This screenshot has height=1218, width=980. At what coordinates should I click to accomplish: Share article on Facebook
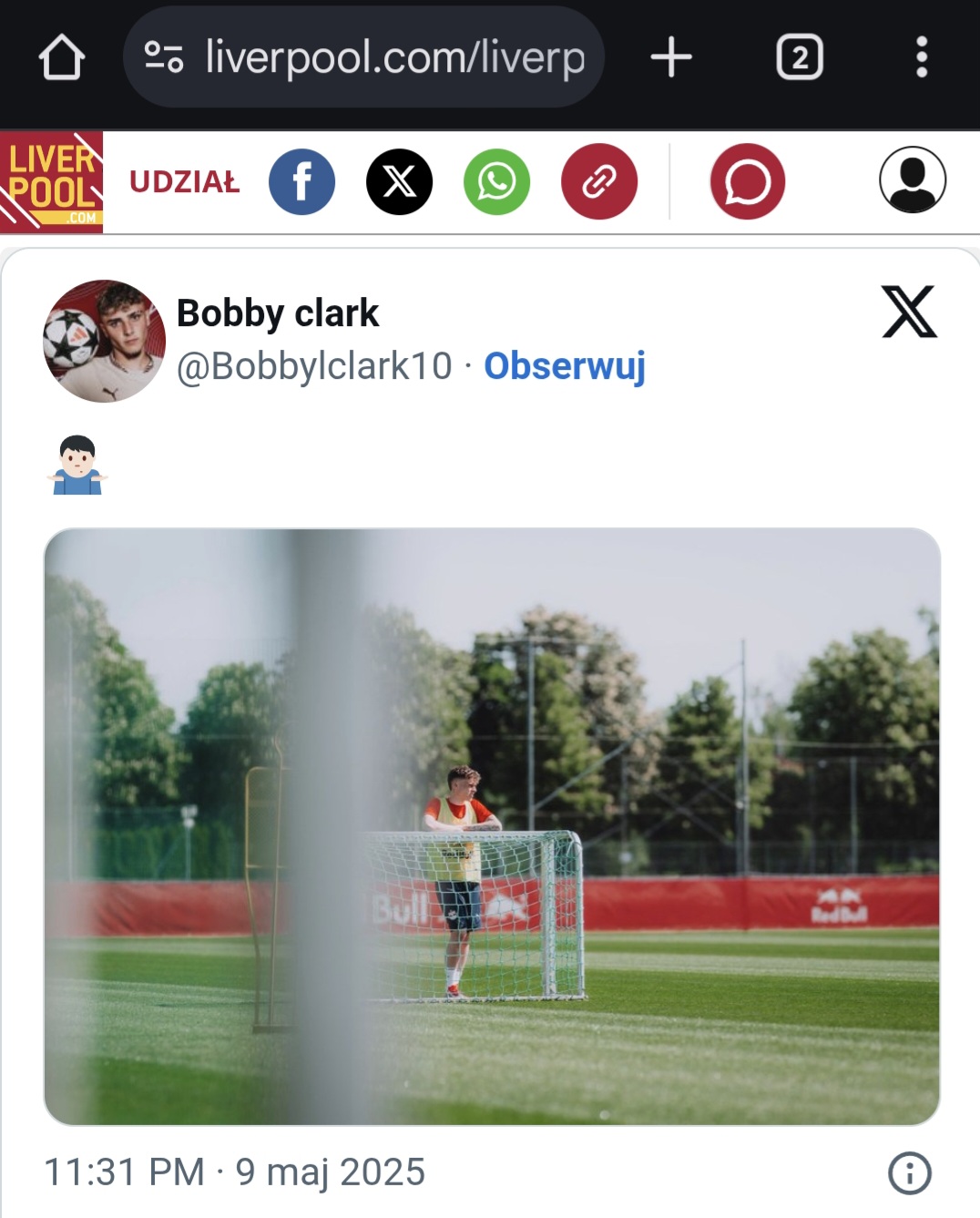tap(301, 182)
